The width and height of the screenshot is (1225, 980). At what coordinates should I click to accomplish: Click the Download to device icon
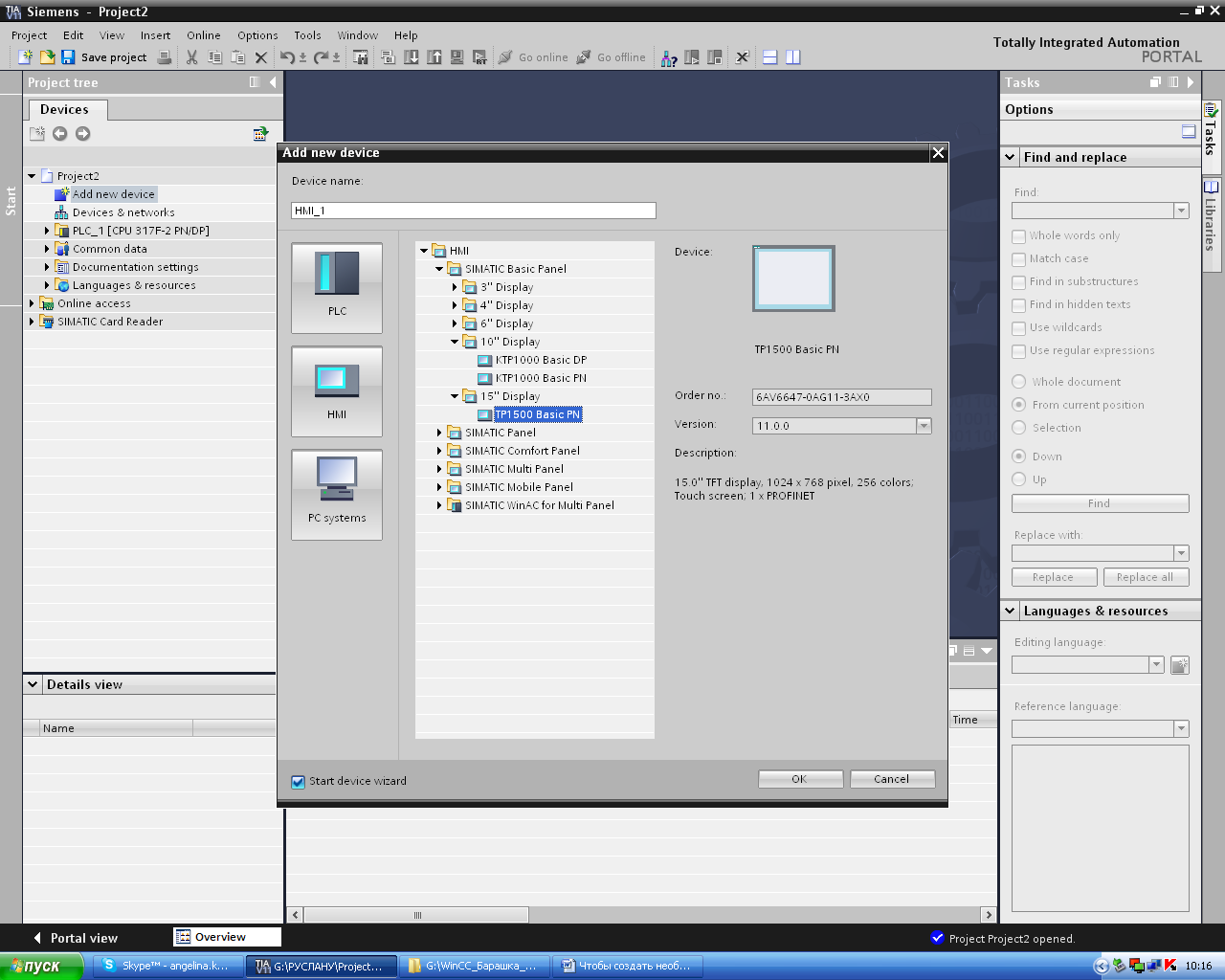tap(412, 57)
